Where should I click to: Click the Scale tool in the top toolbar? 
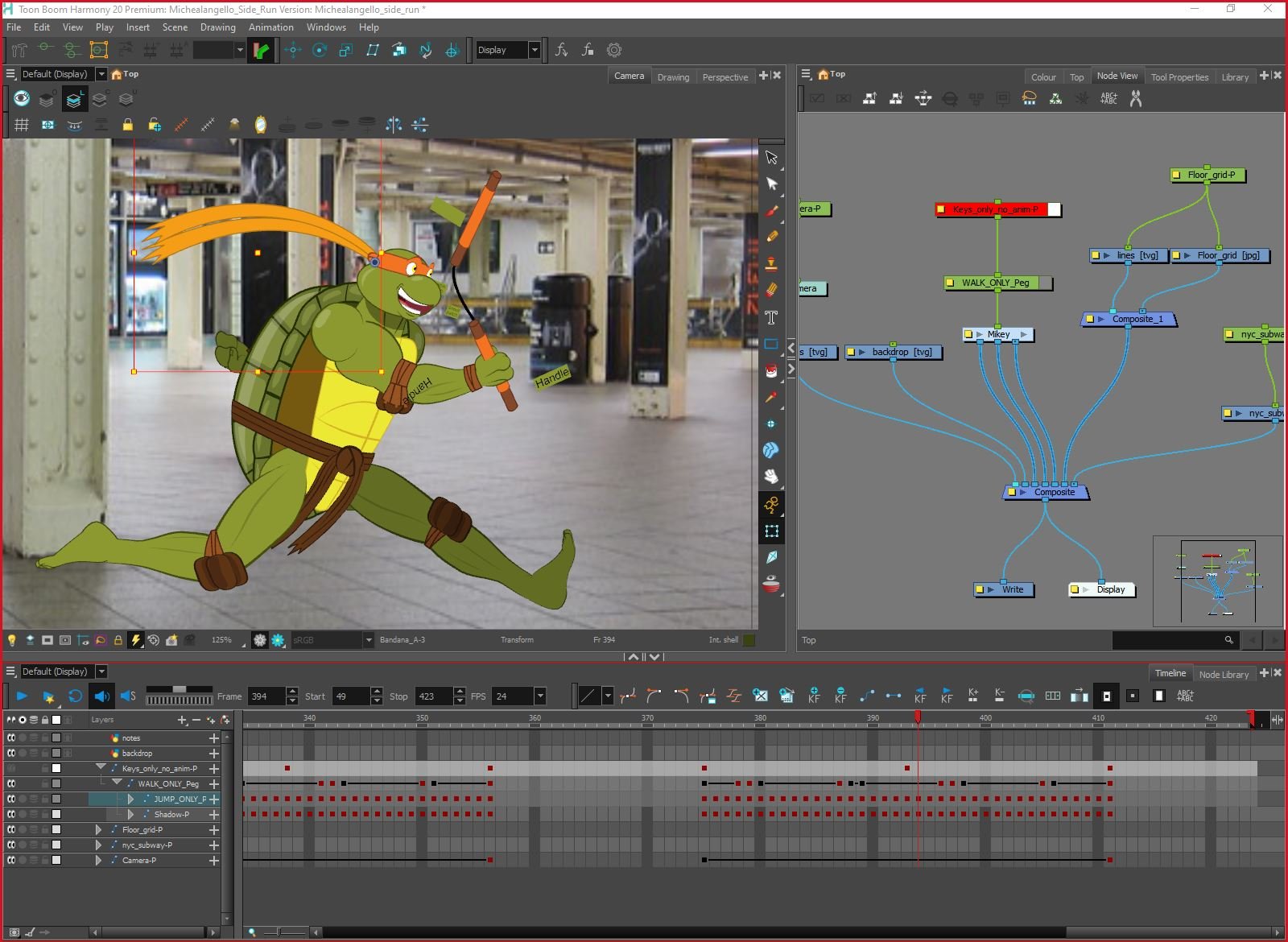click(x=346, y=50)
